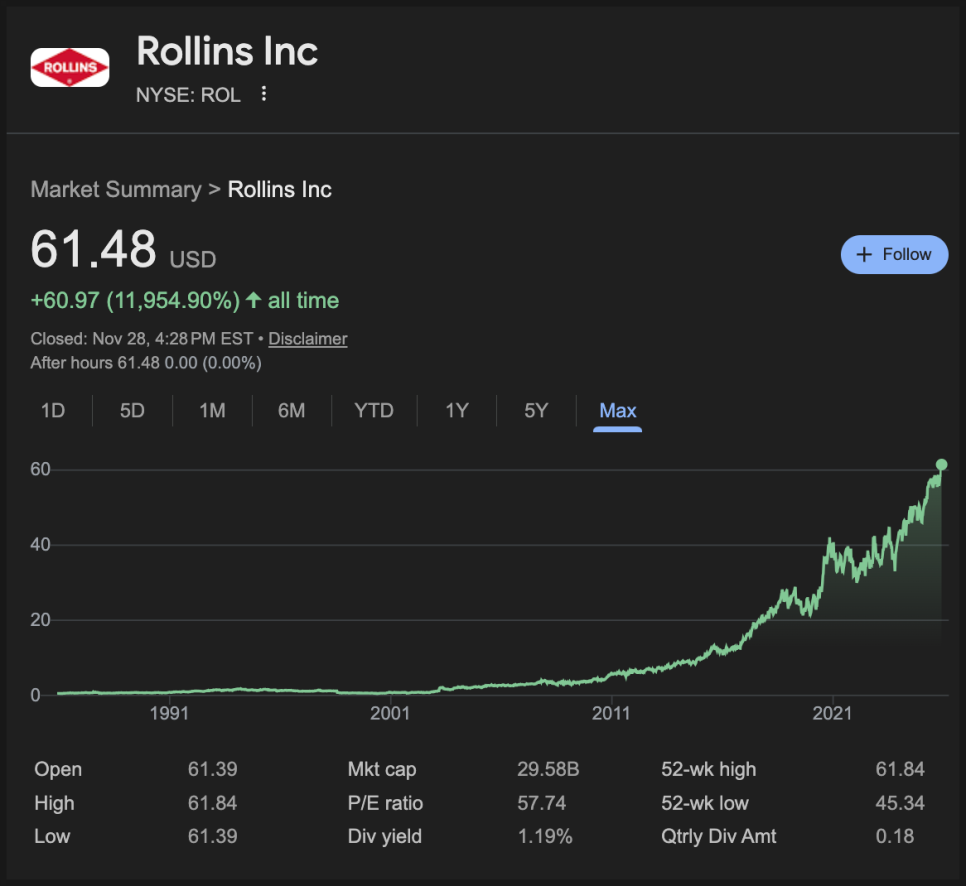Show the YTD chart range
The width and height of the screenshot is (966, 886).
374,411
